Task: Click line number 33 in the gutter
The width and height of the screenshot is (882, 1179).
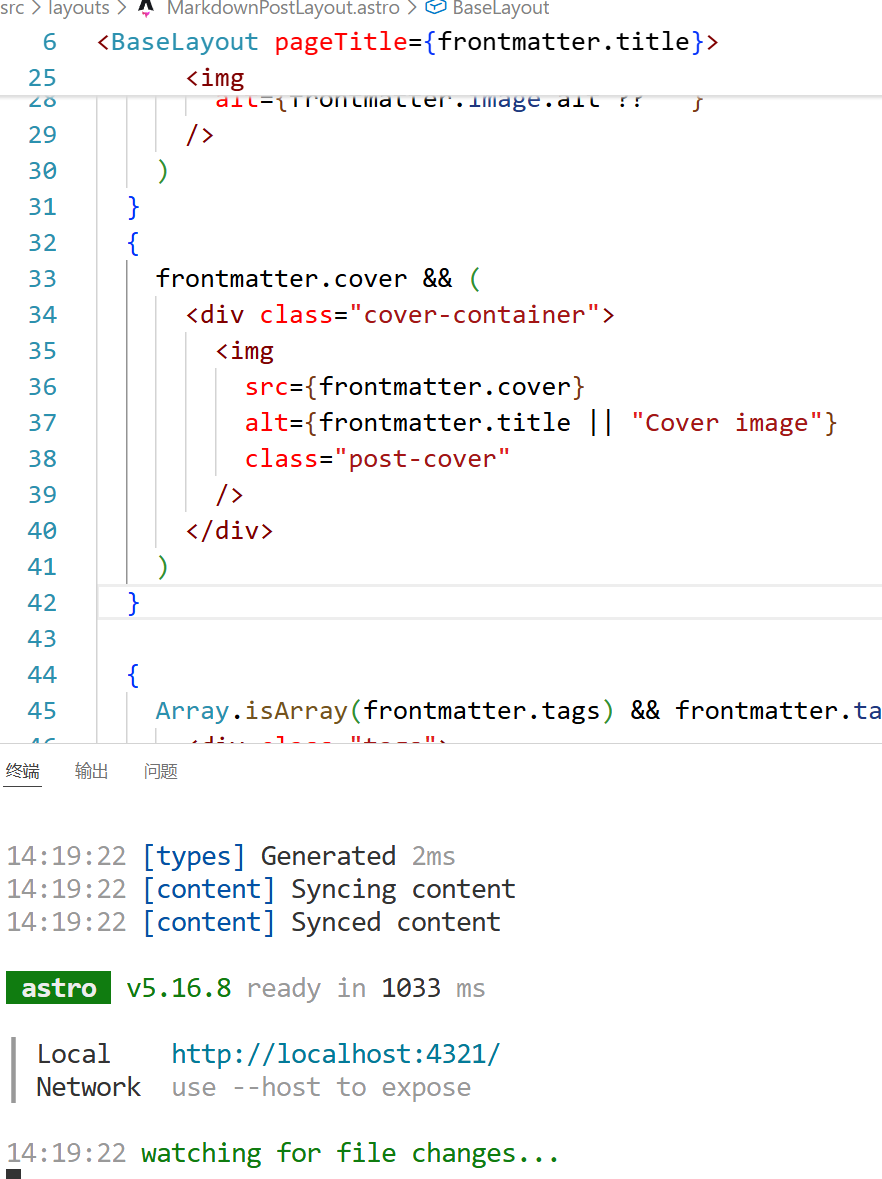Action: pos(42,279)
